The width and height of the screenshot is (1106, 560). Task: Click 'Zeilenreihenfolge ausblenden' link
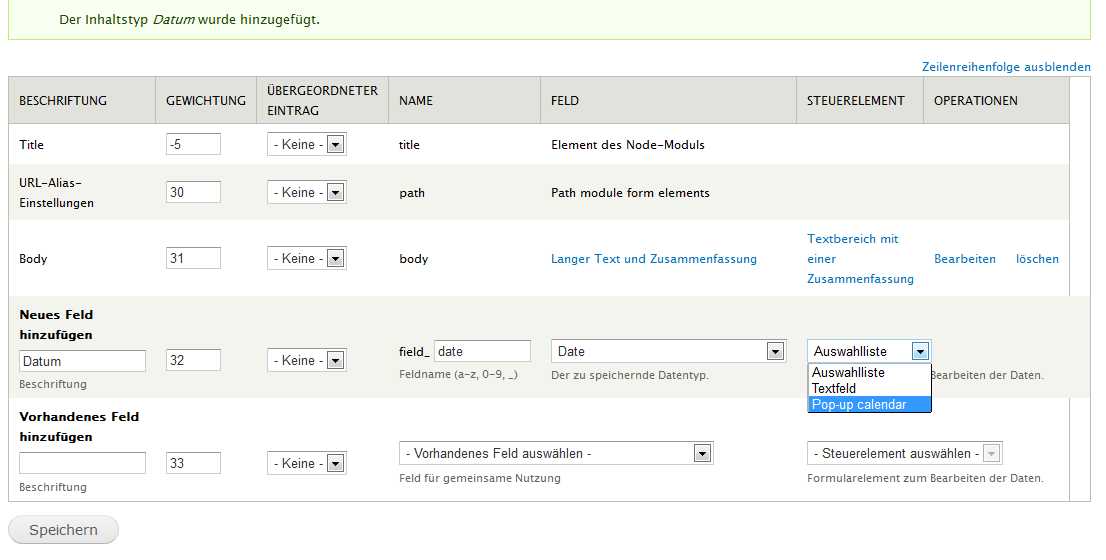[1006, 67]
